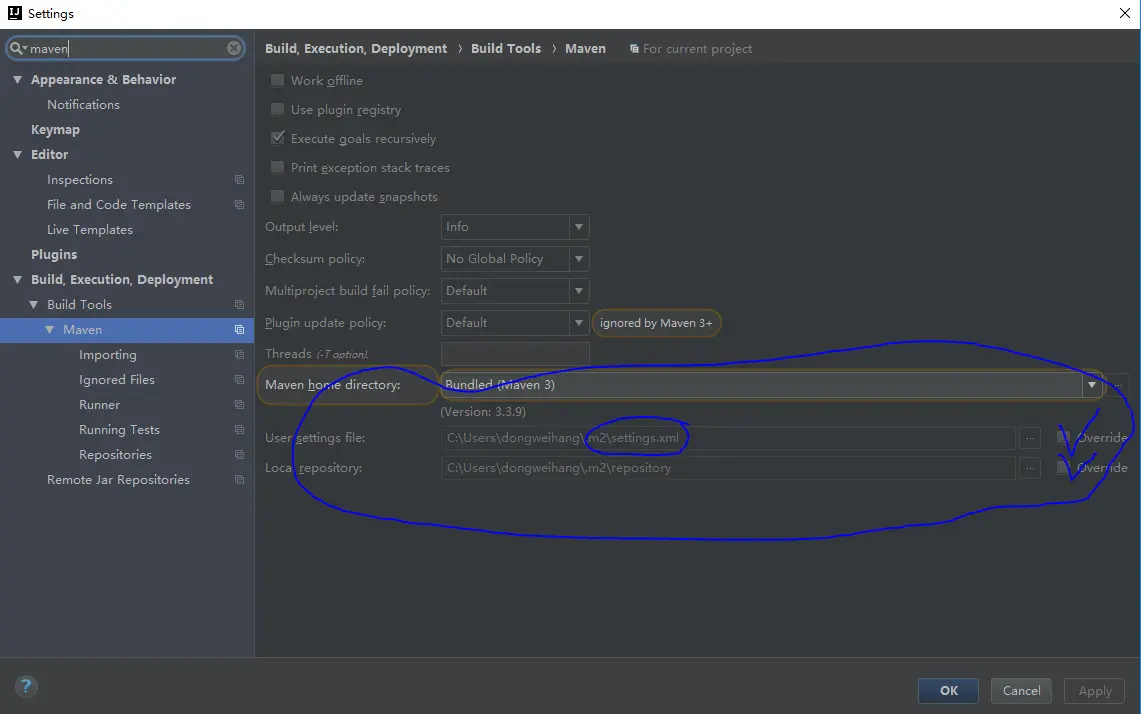Viewport: 1141px width, 714px height.
Task: Uncheck Execute goals recursively
Action: point(277,138)
